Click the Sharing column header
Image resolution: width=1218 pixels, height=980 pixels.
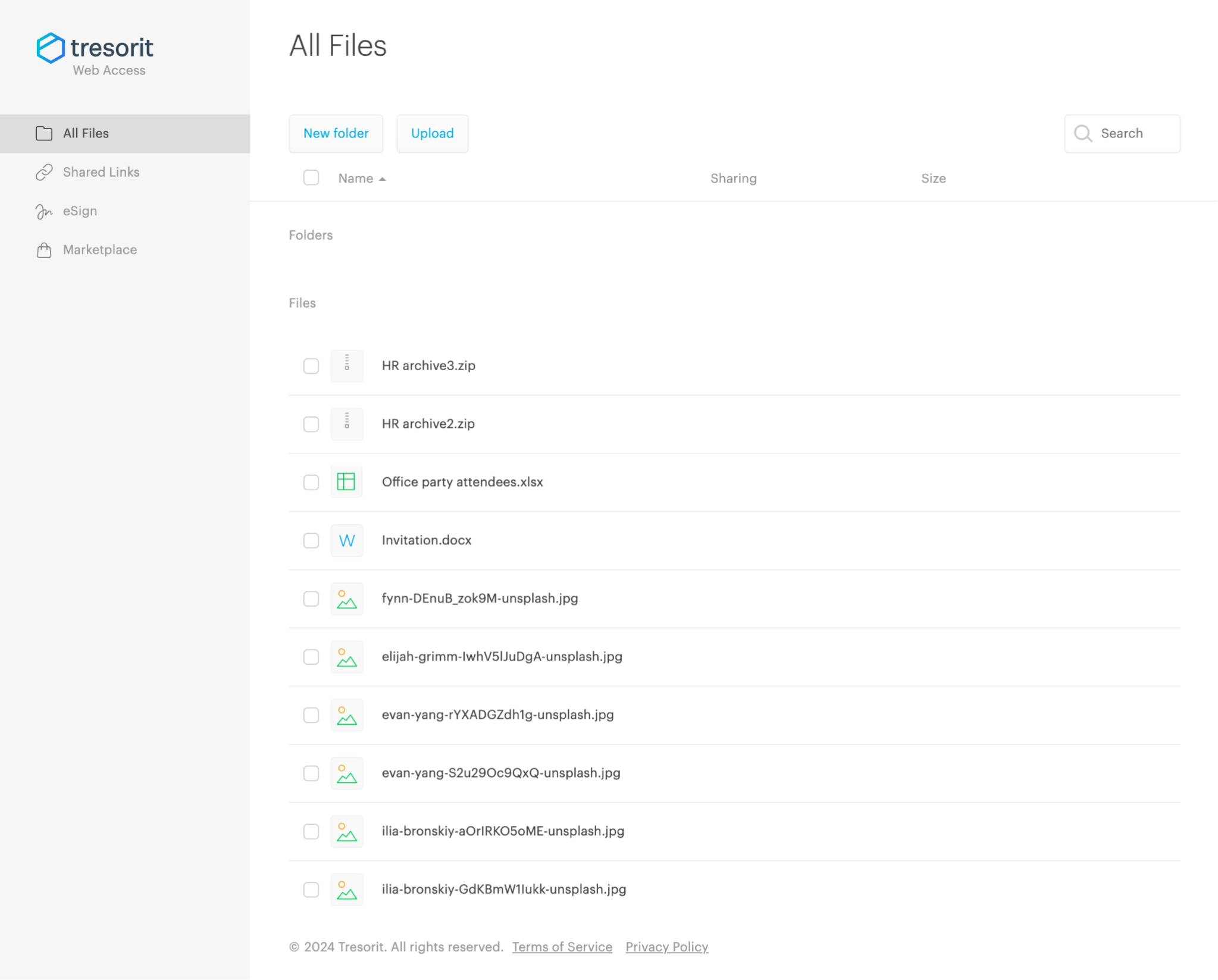tap(734, 179)
